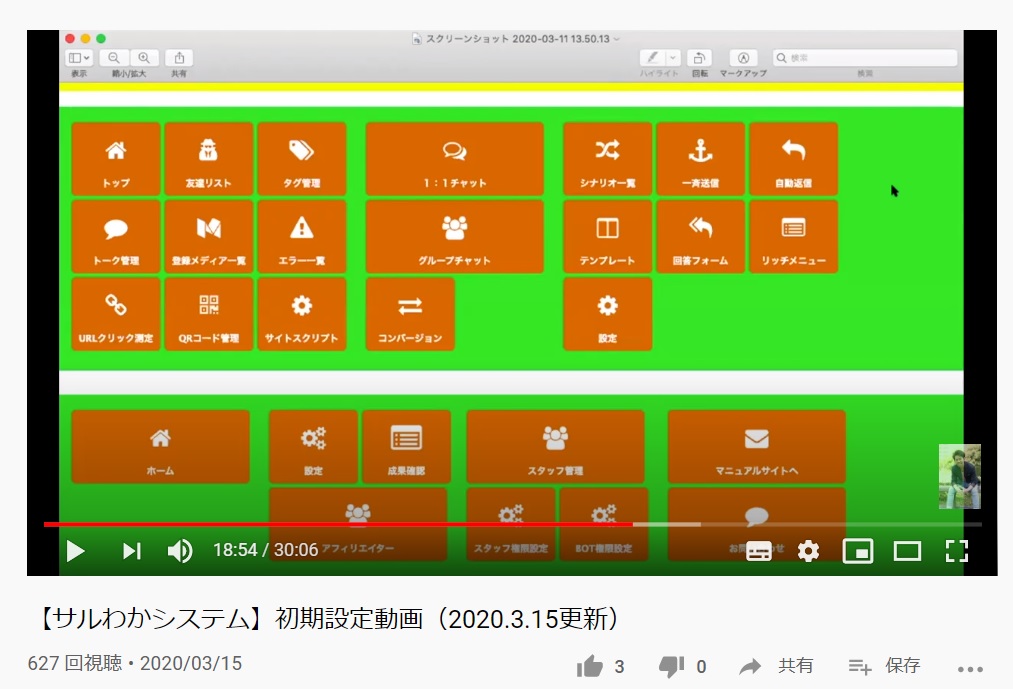The height and width of the screenshot is (689, 1013).
Task: Select the 登録メディア一覧 tile
Action: 209,237
